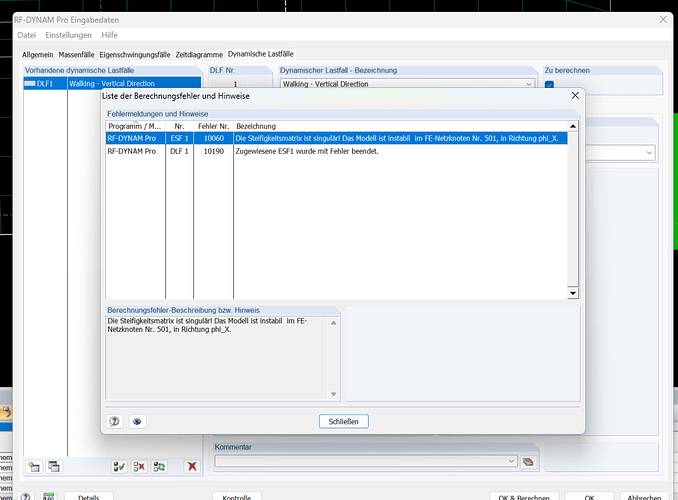Viewport: 678px width, 500px height.
Task: Click the error table scroll-up arrow
Action: [572, 126]
